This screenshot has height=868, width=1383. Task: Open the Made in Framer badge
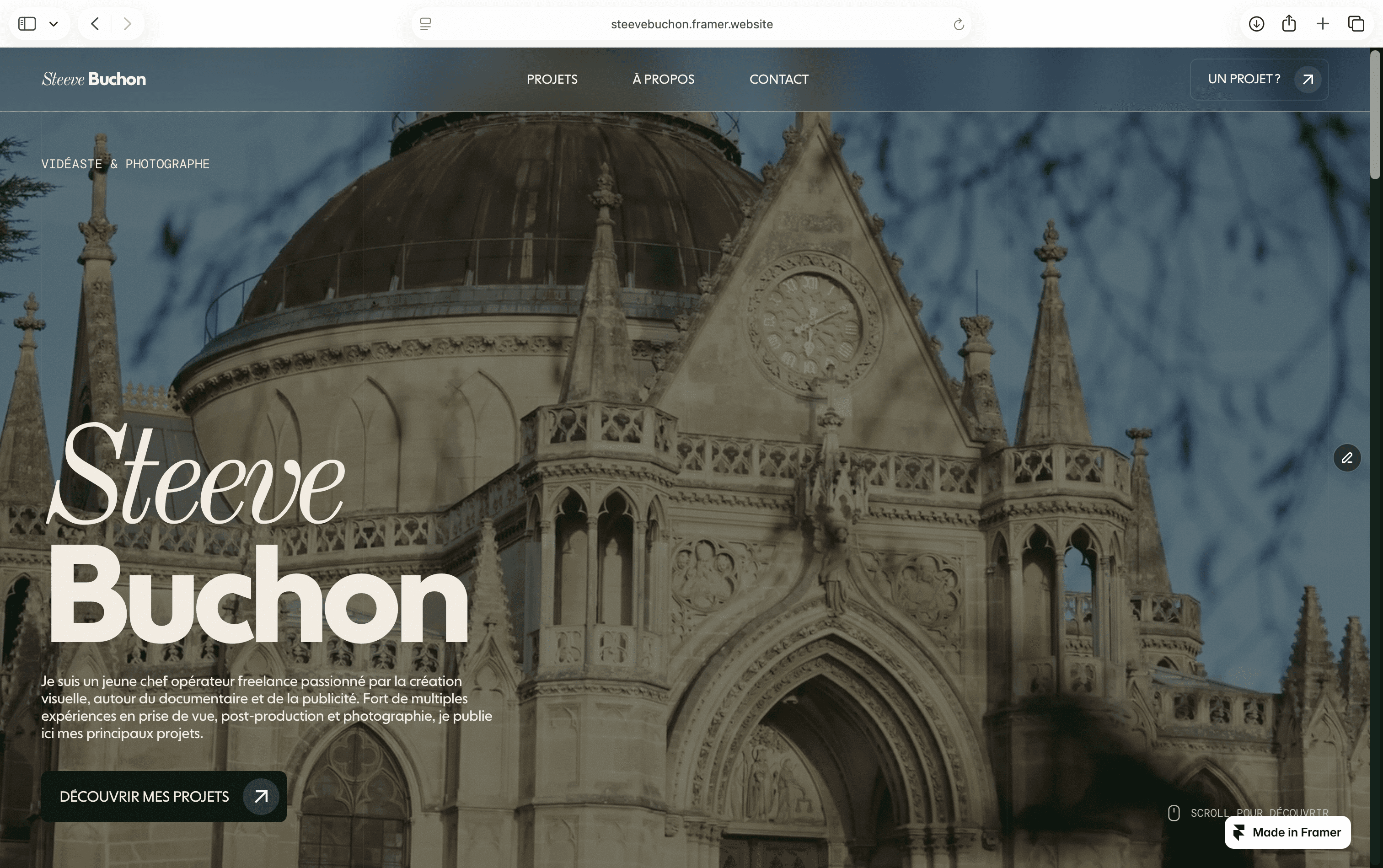(1287, 832)
